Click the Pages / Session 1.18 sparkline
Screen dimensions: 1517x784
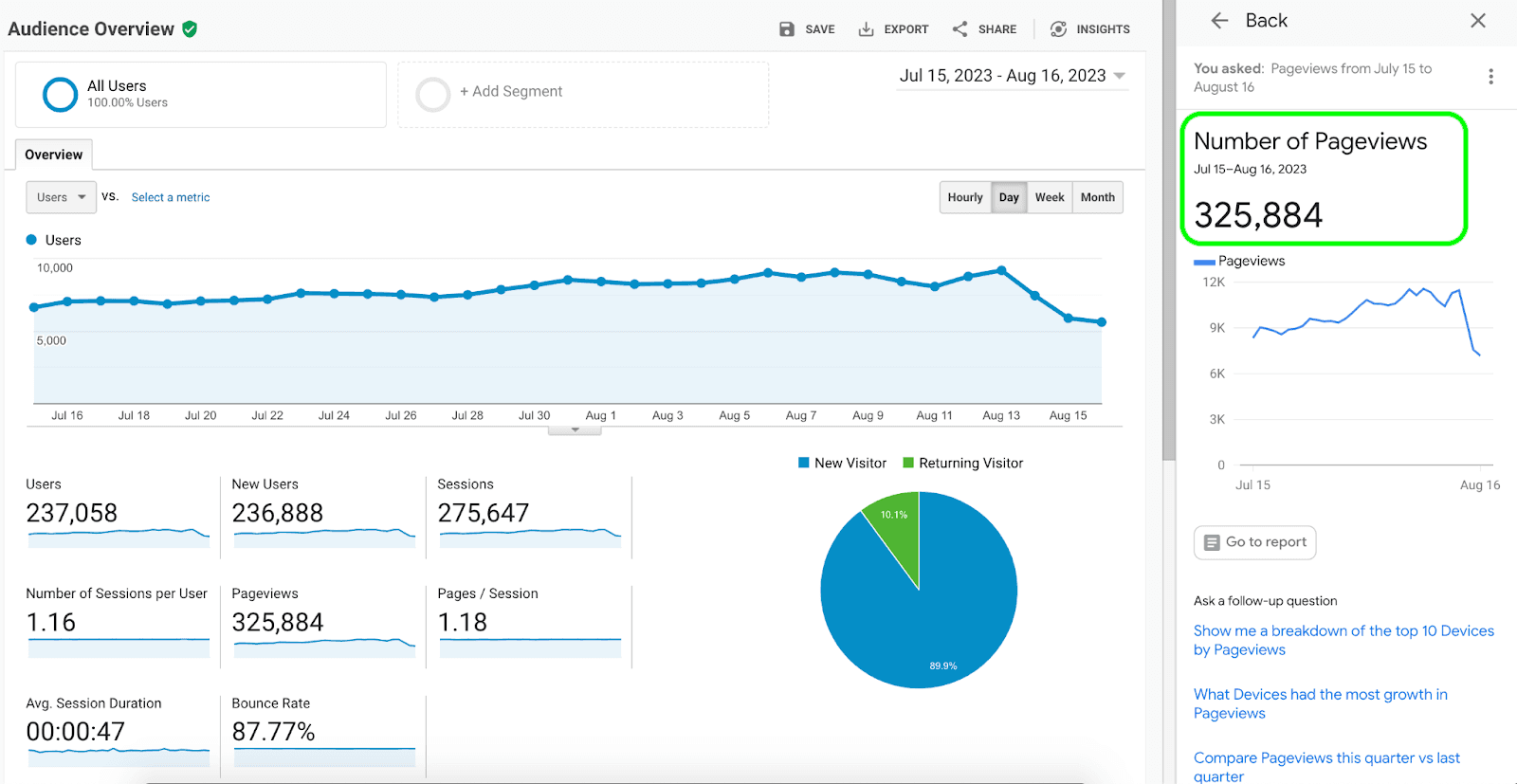530,647
